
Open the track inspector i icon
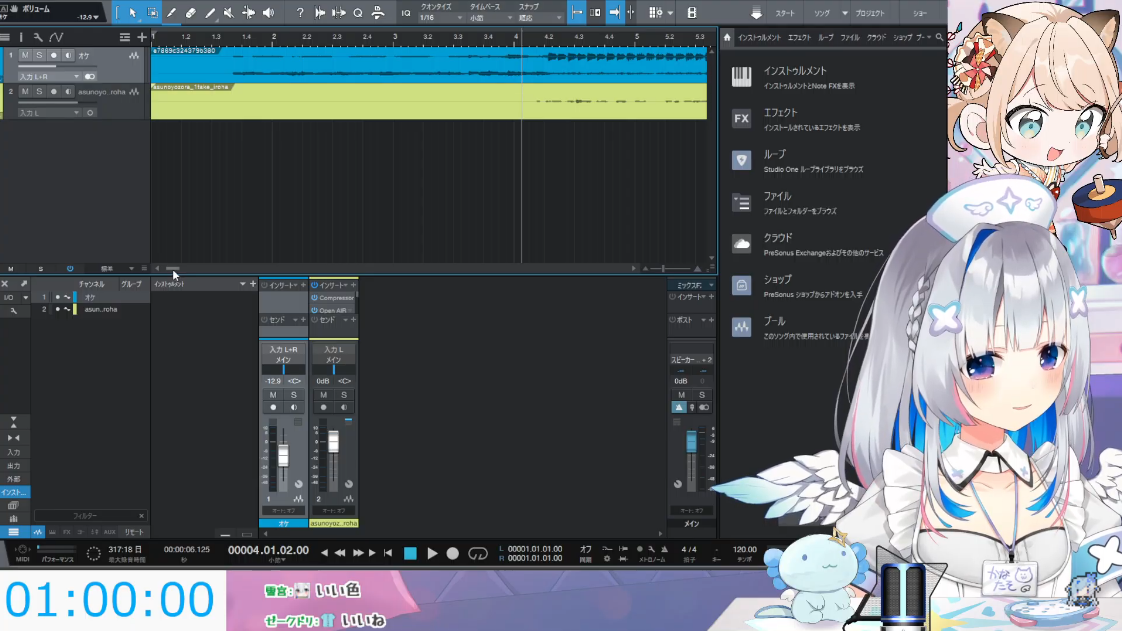point(21,37)
